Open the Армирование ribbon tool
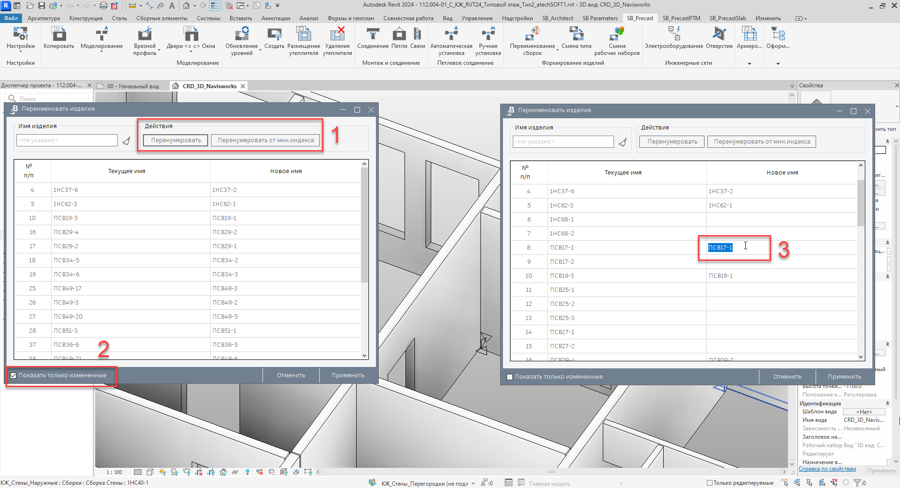This screenshot has height=488, width=900. [749, 37]
